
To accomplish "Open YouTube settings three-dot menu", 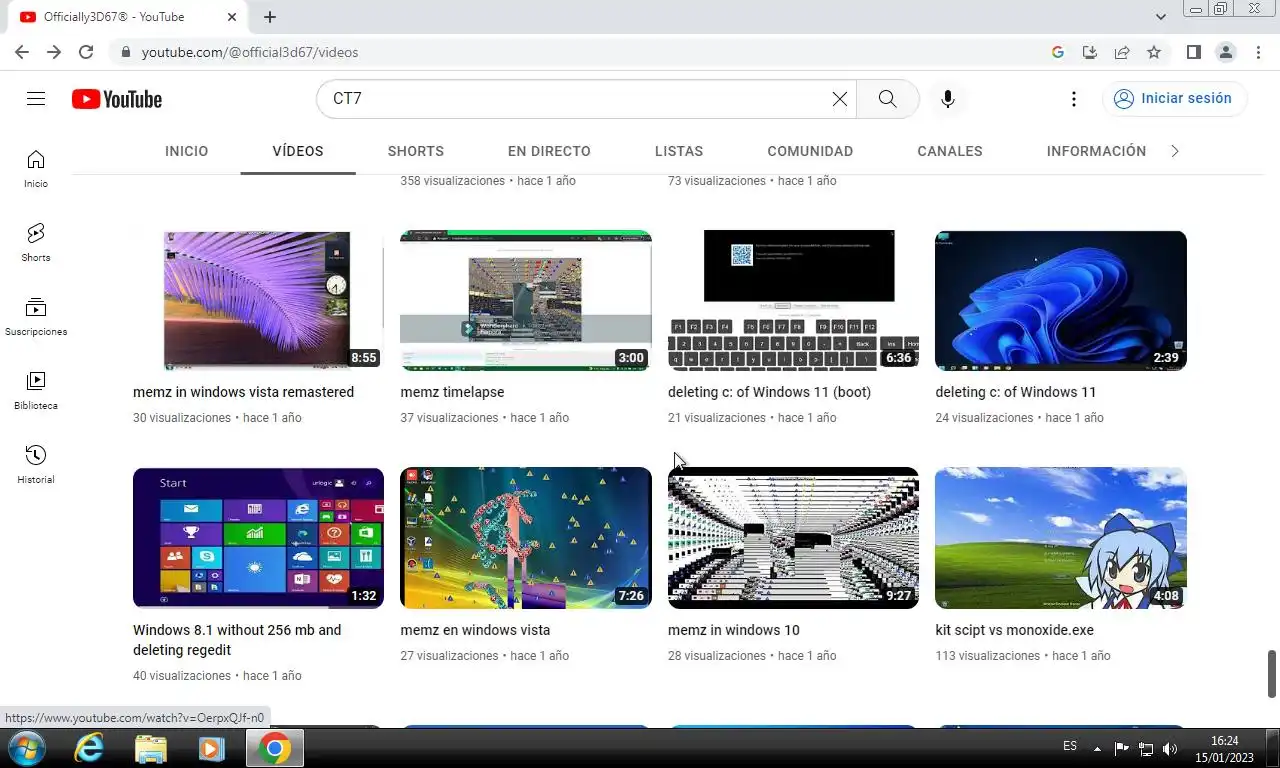I will [x=1073, y=99].
